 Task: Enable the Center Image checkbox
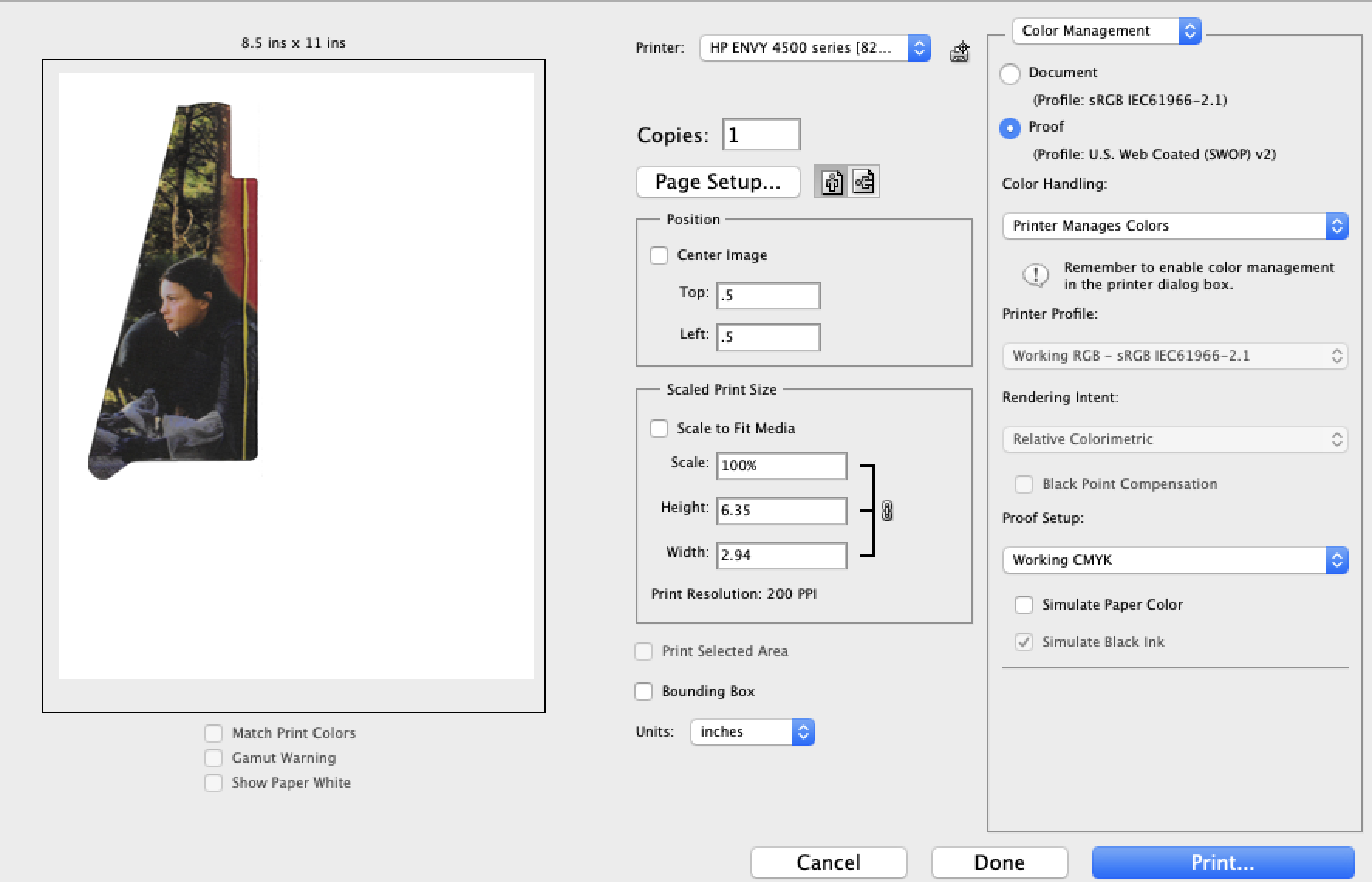tap(659, 255)
